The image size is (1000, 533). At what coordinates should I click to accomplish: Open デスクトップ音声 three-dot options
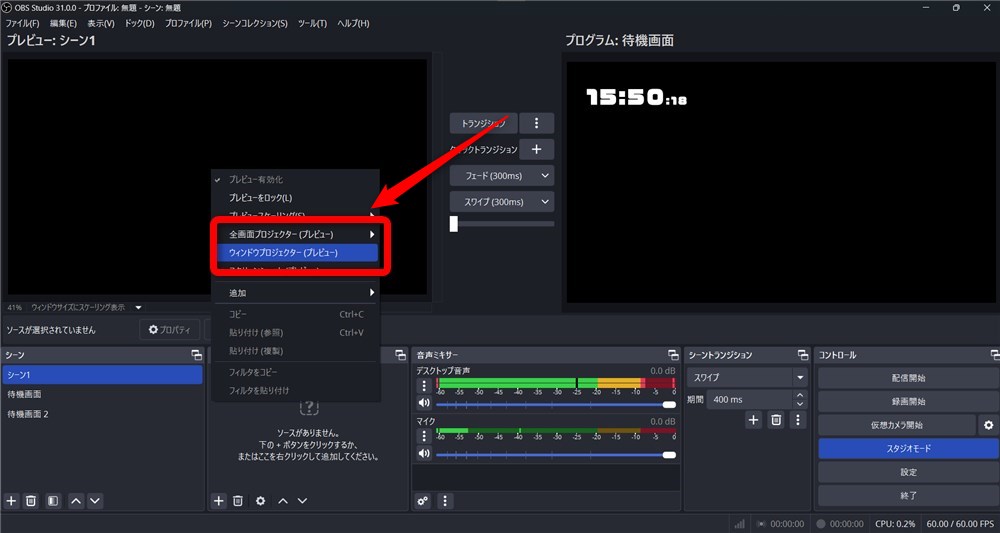click(424, 386)
